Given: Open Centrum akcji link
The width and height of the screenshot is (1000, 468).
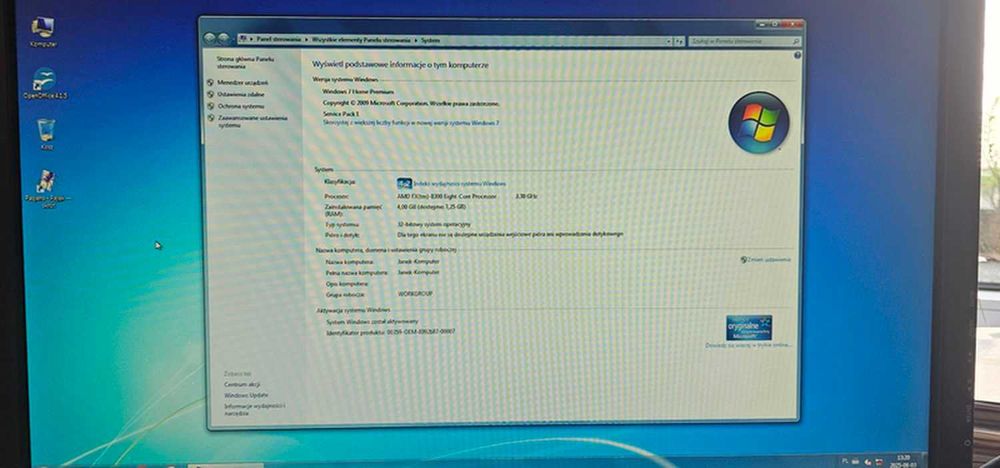Looking at the screenshot, I should (x=242, y=384).
